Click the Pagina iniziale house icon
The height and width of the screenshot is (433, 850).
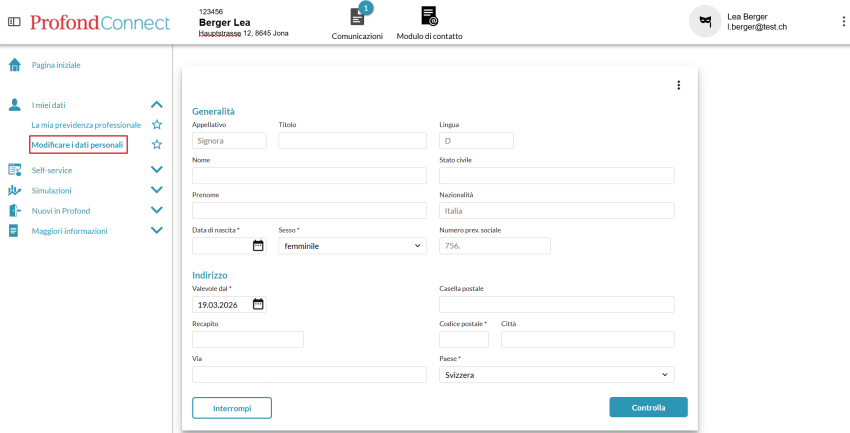tap(15, 65)
